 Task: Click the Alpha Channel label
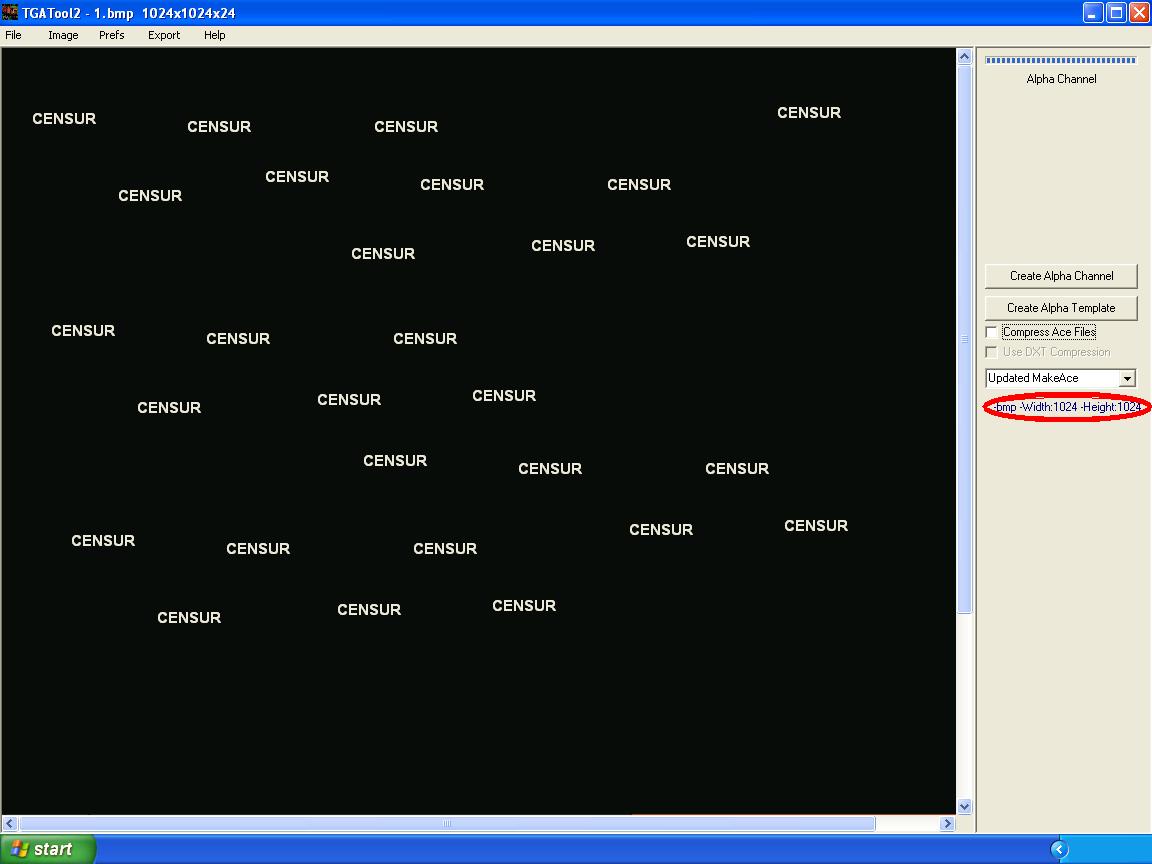(1061, 79)
